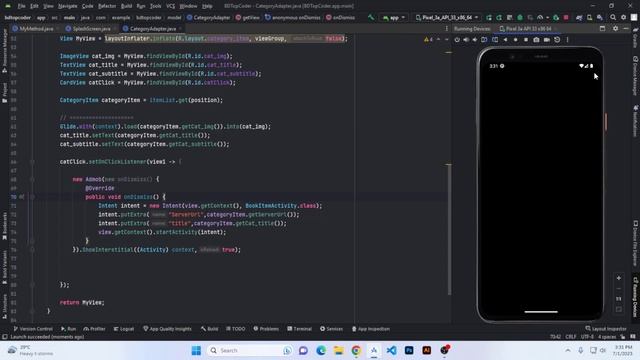
Task: Open the app run configuration dropdown
Action: pyautogui.click(x=393, y=18)
